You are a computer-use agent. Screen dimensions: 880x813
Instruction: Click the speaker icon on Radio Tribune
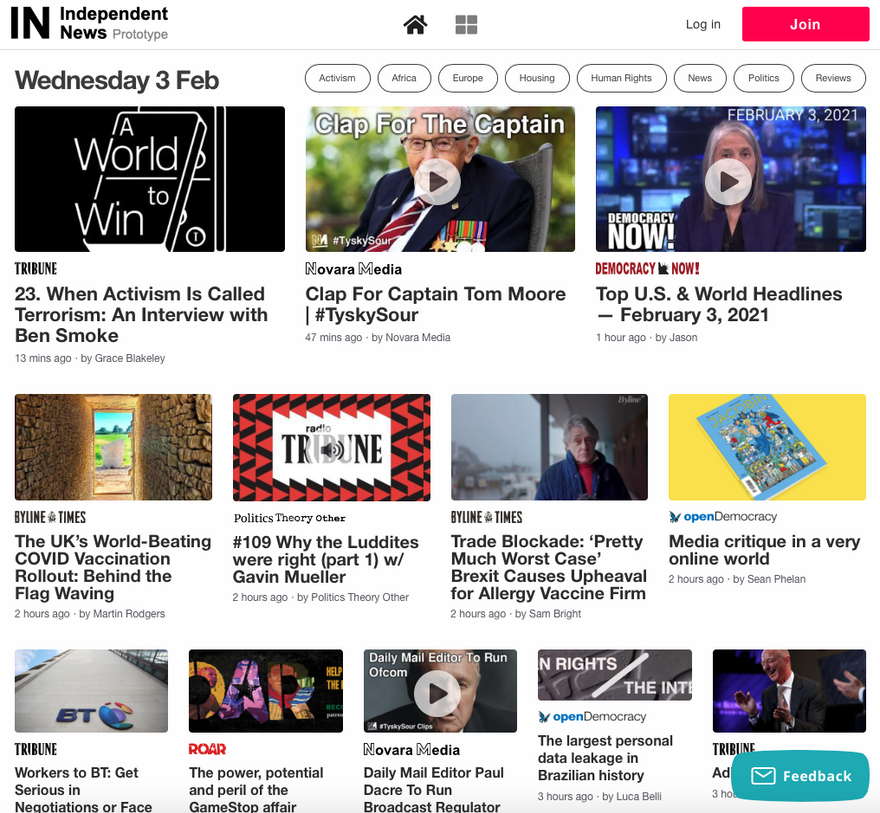(331, 451)
